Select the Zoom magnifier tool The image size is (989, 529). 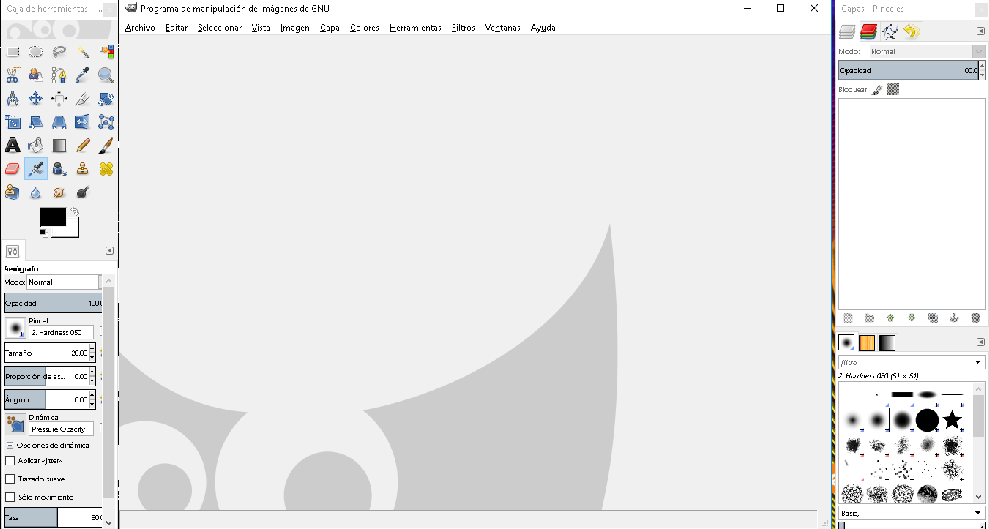106,75
